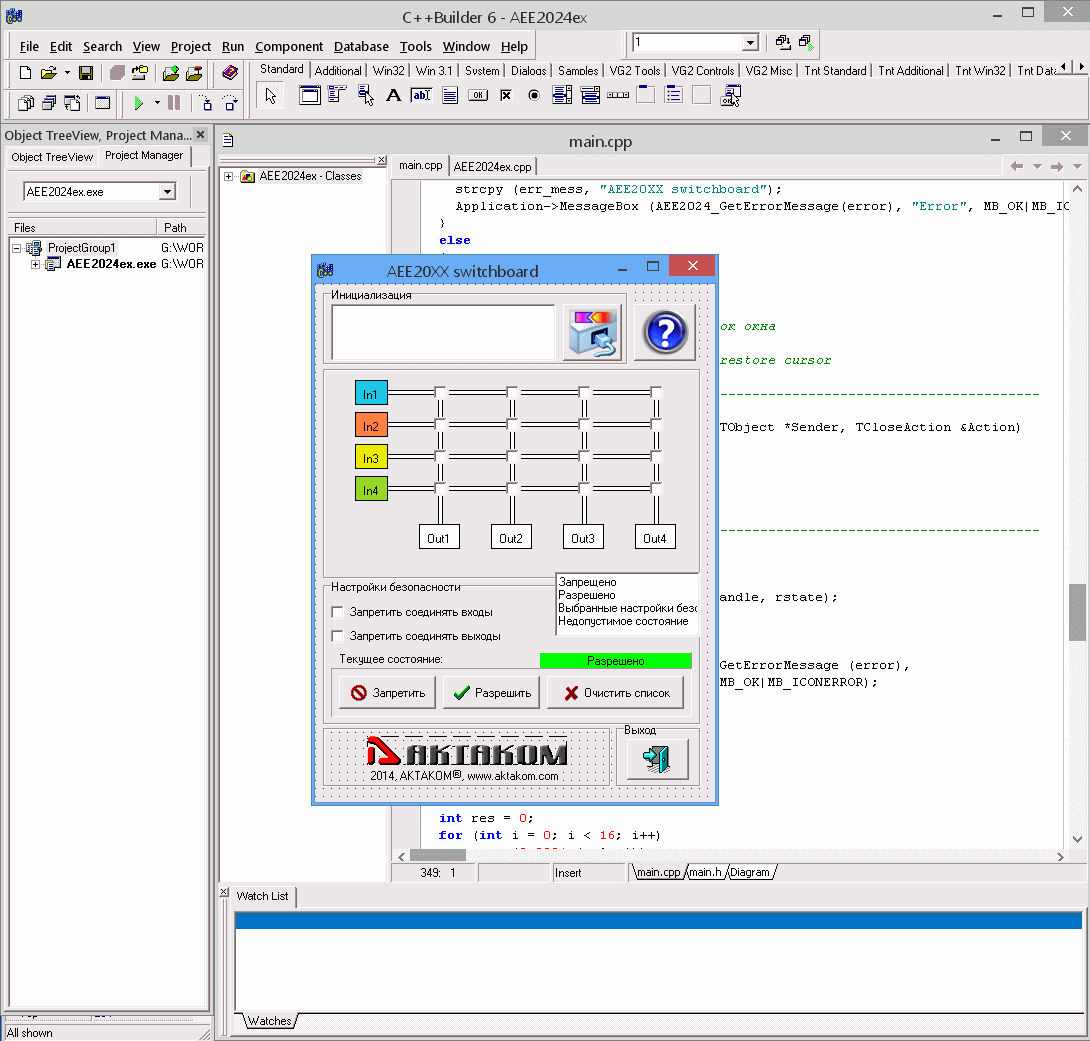
Task: Save the current file with floppy icon
Action: [86, 73]
